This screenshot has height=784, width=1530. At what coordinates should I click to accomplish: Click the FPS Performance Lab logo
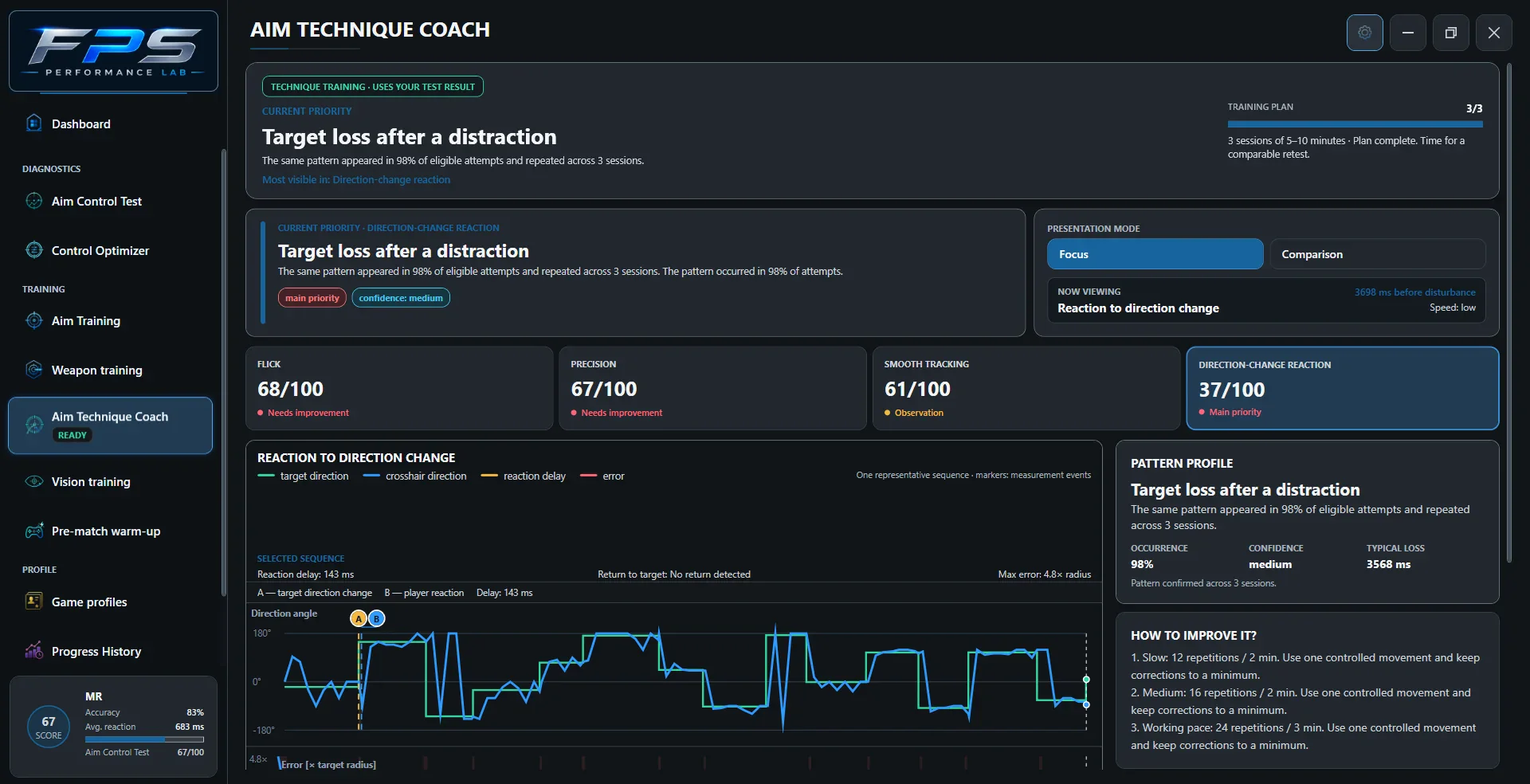pyautogui.click(x=113, y=51)
